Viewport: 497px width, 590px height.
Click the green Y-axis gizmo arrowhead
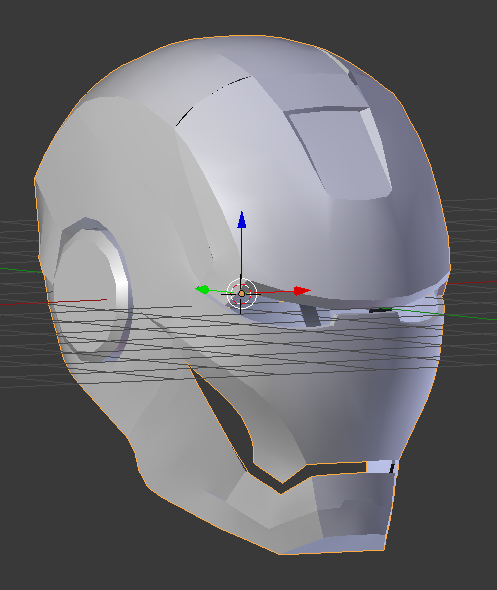(202, 289)
